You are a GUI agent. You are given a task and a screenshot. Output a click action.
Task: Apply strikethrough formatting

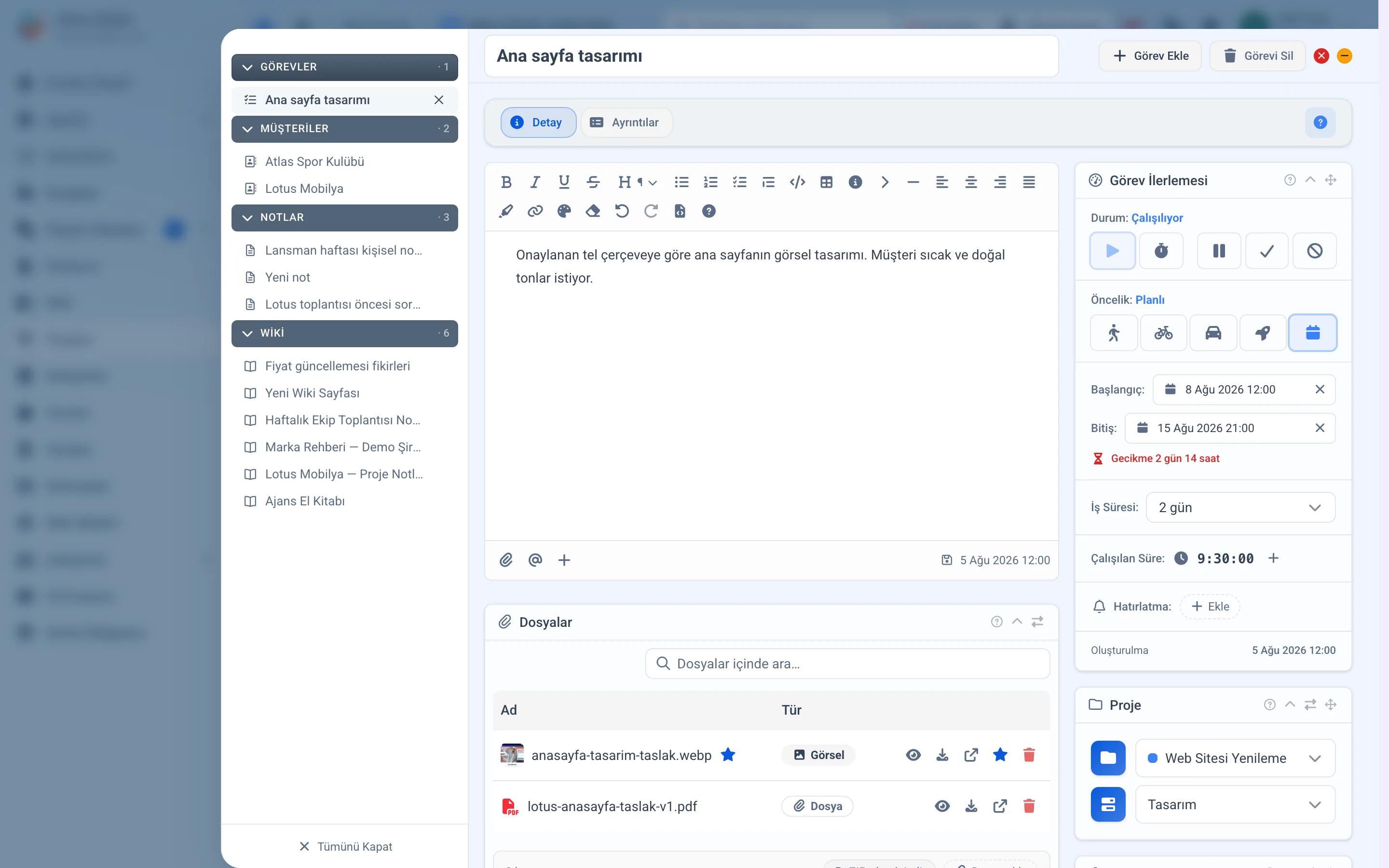(593, 182)
